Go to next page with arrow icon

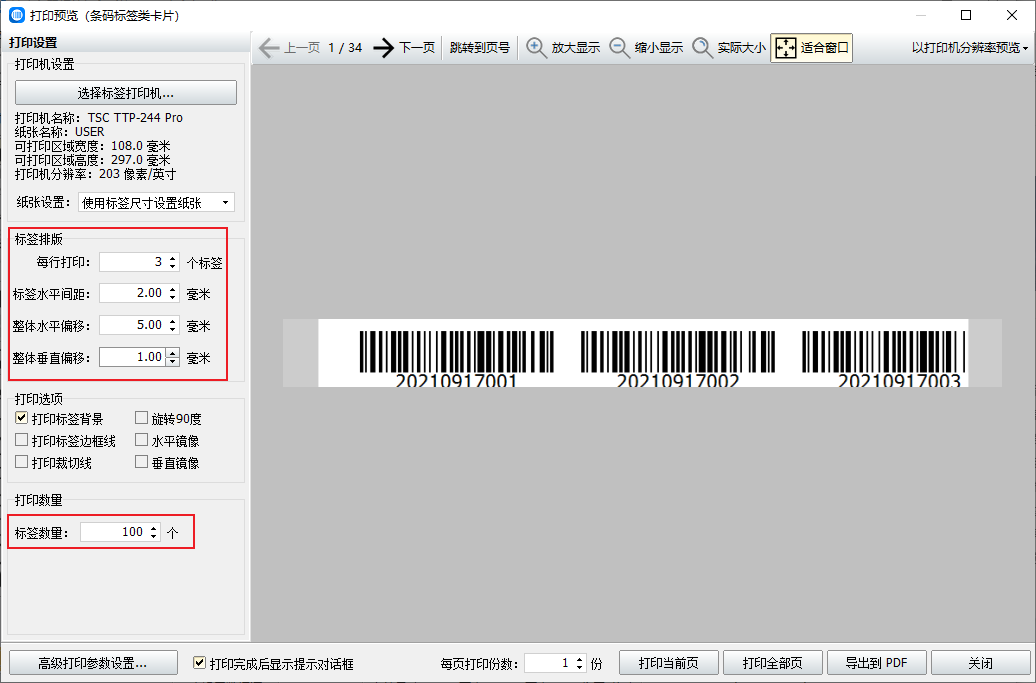(384, 48)
